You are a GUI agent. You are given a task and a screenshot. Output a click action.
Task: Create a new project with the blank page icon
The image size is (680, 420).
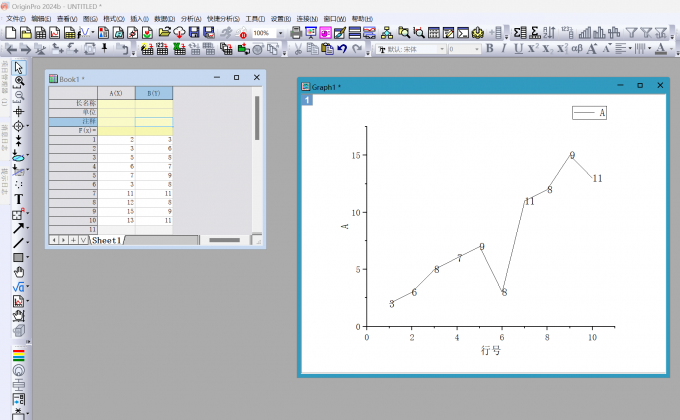(11, 33)
